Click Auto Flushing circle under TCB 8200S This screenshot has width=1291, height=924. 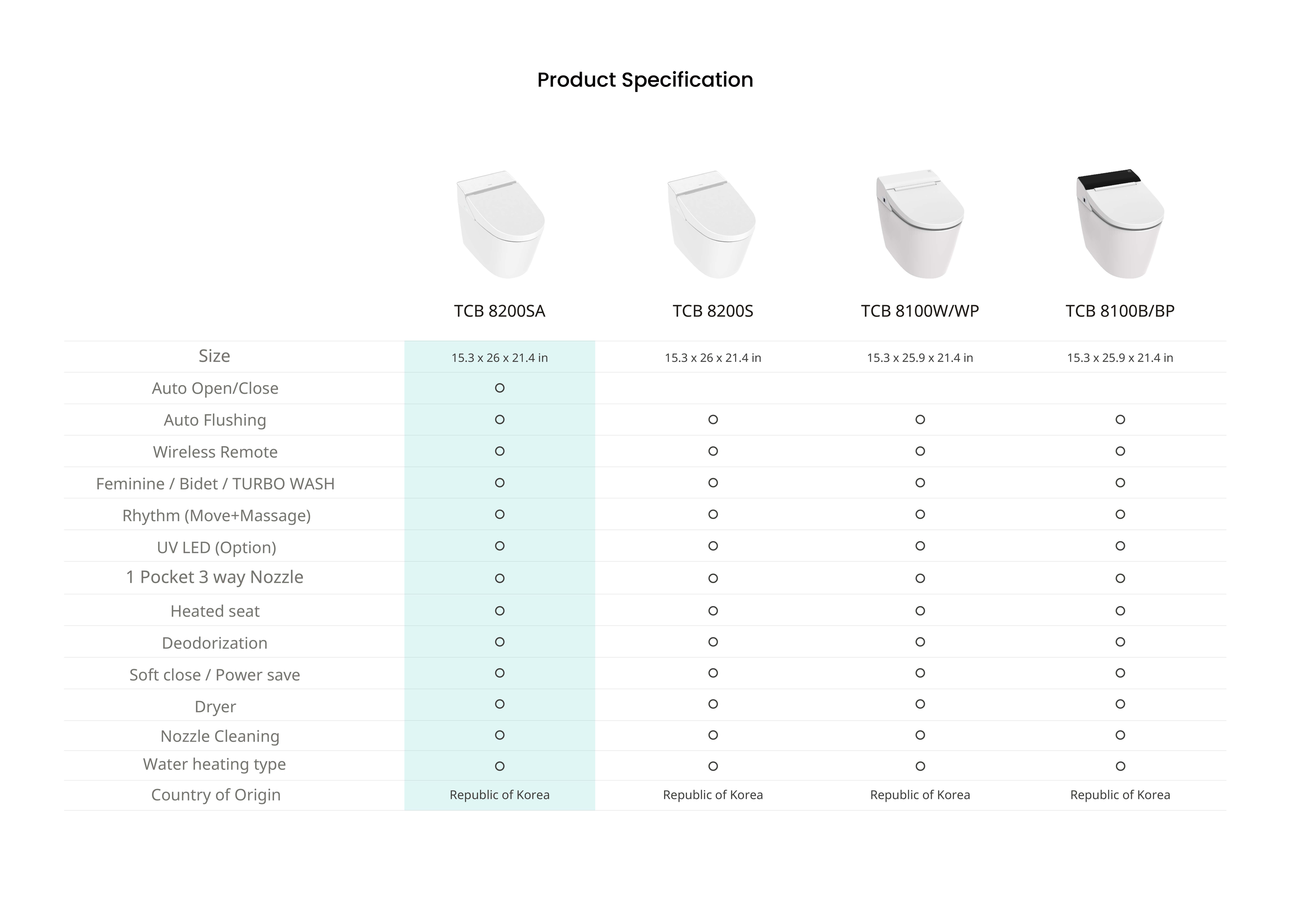point(713,420)
